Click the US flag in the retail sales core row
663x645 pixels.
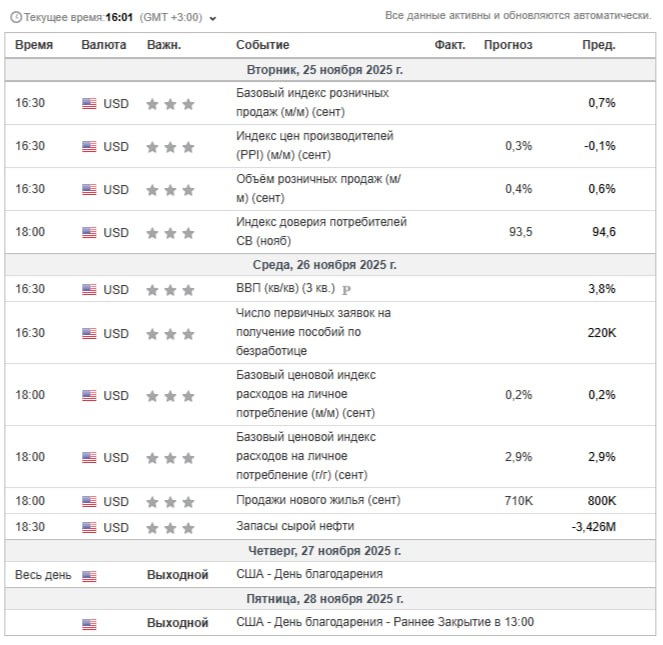(x=89, y=103)
